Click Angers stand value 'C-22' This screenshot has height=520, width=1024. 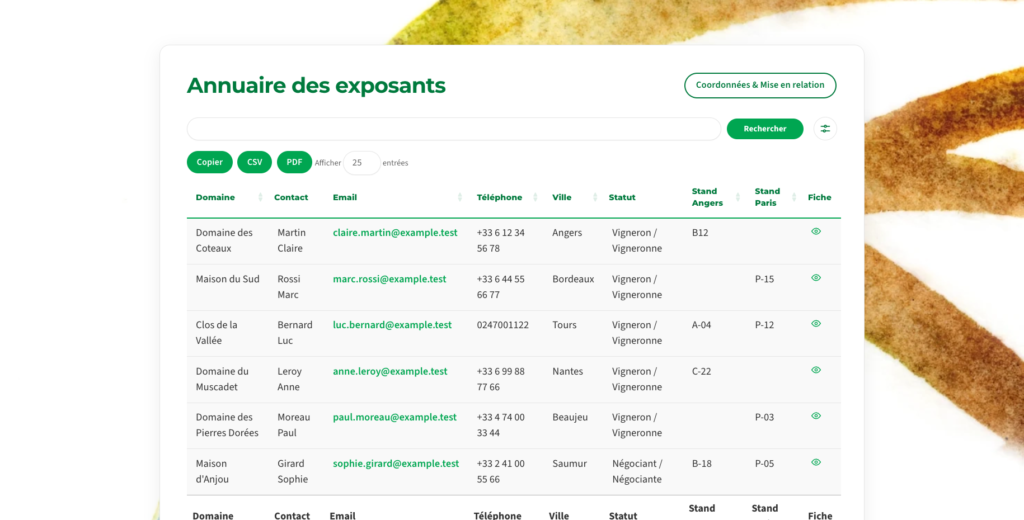pyautogui.click(x=701, y=371)
